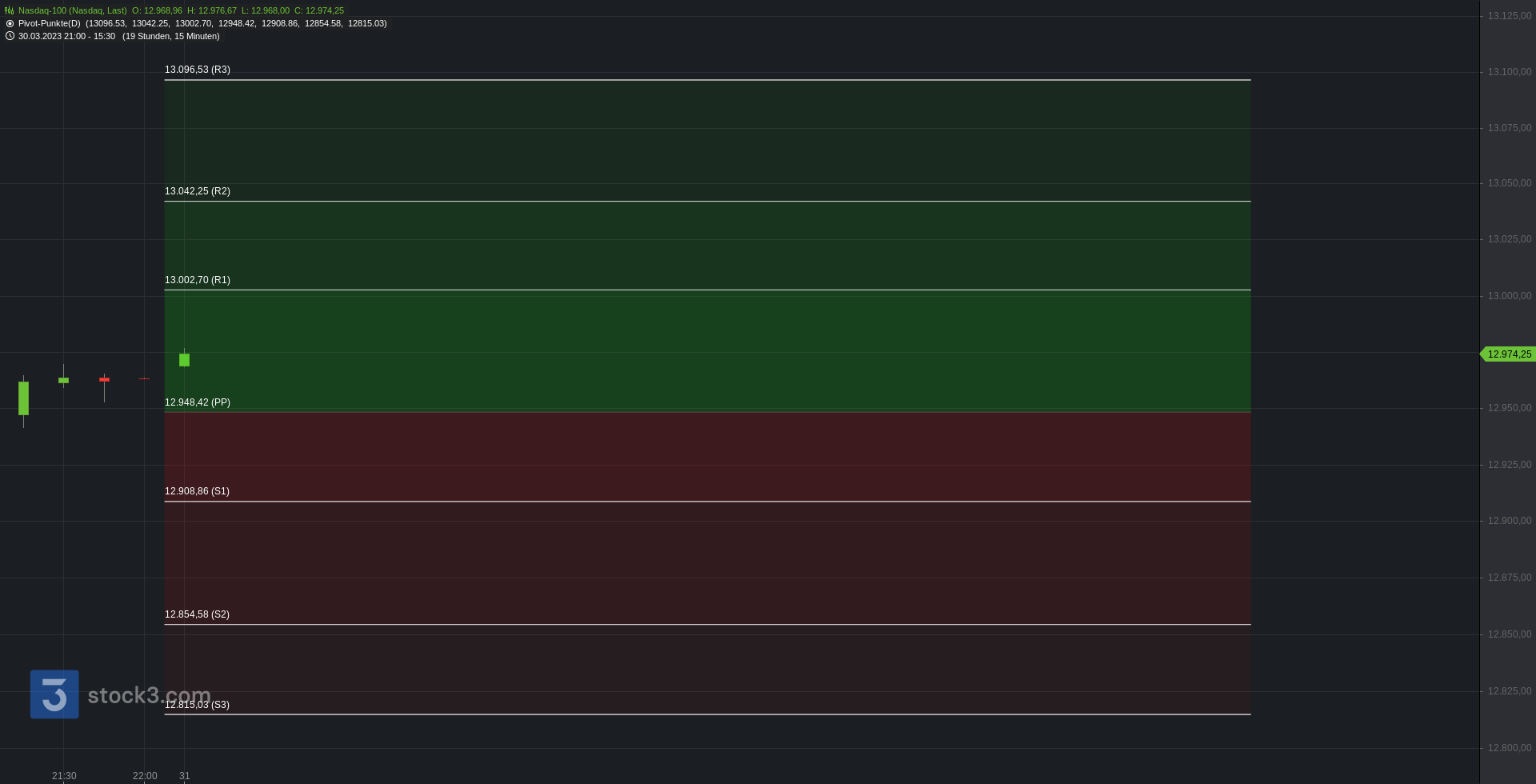Select the 12.854,58 (S2) support label
Viewport: 1536px width, 784px height.
[x=197, y=614]
